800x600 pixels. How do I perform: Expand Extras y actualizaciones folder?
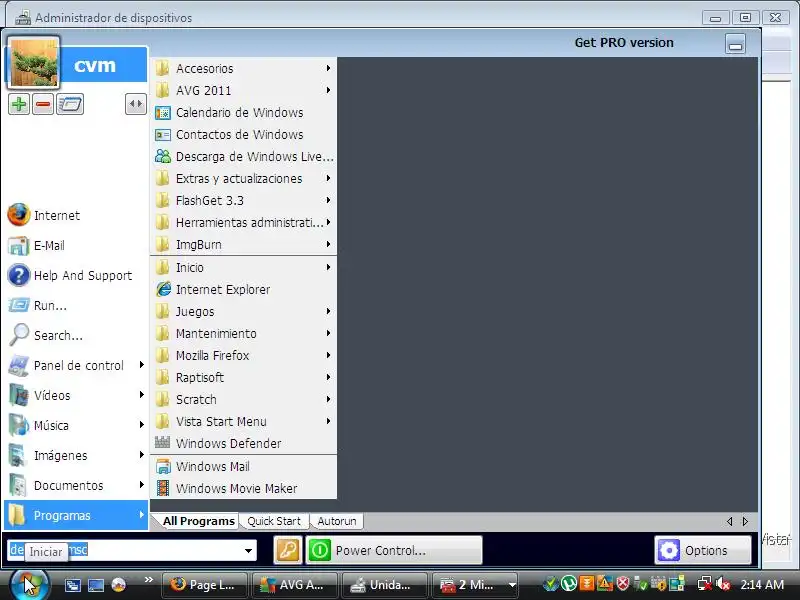click(243, 179)
